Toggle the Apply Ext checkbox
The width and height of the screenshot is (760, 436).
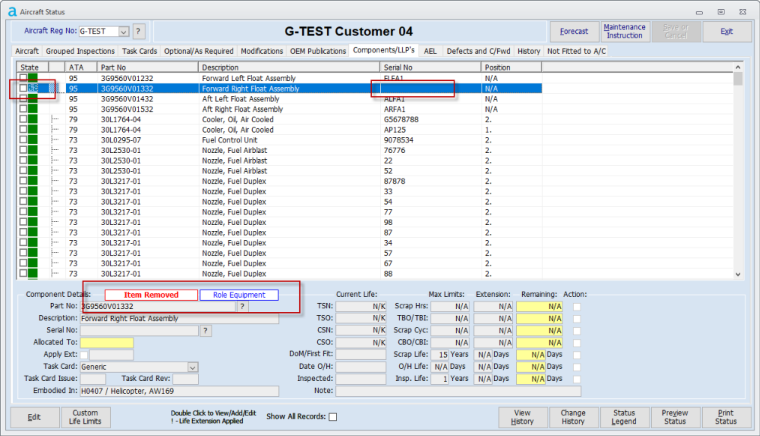84,355
